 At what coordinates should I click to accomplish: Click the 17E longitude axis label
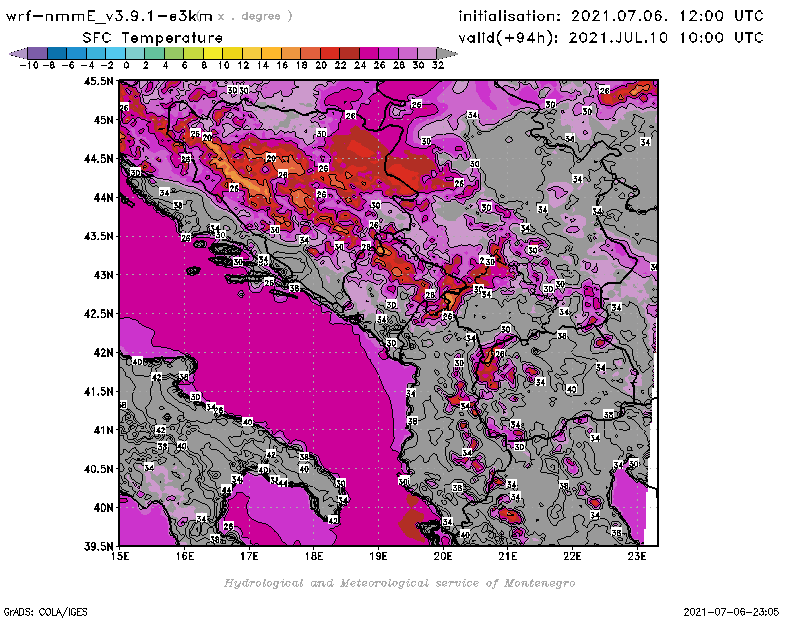(249, 556)
